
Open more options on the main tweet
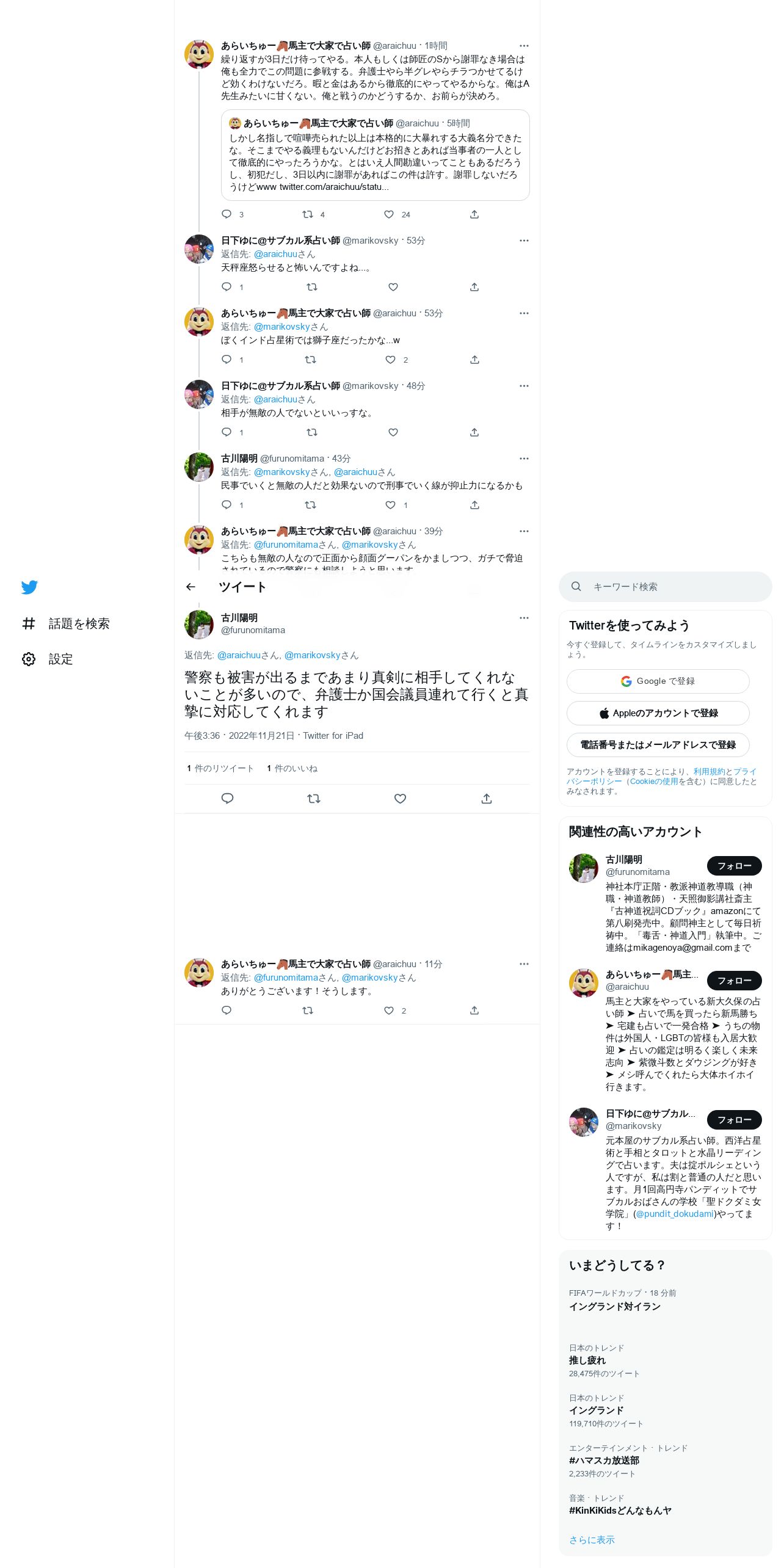click(524, 618)
